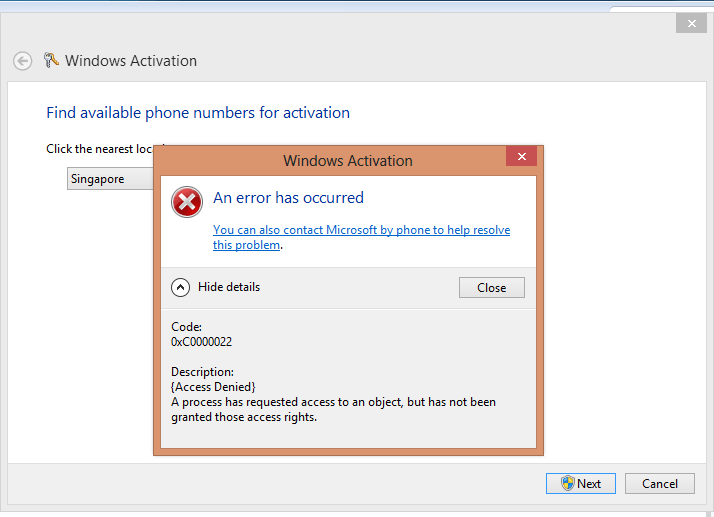The height and width of the screenshot is (517, 714).
Task: Go back using the back arrow button
Action: tap(22, 61)
